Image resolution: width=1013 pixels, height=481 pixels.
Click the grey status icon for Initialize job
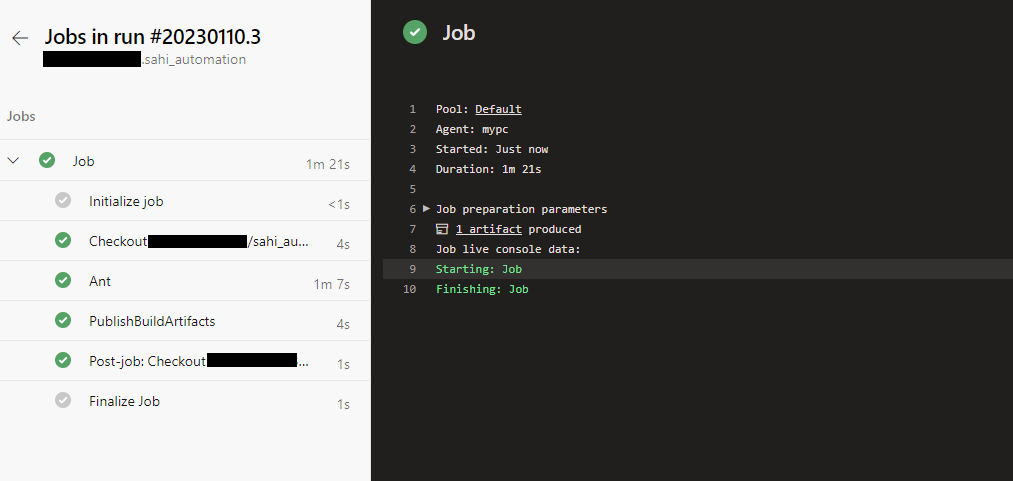pos(63,201)
